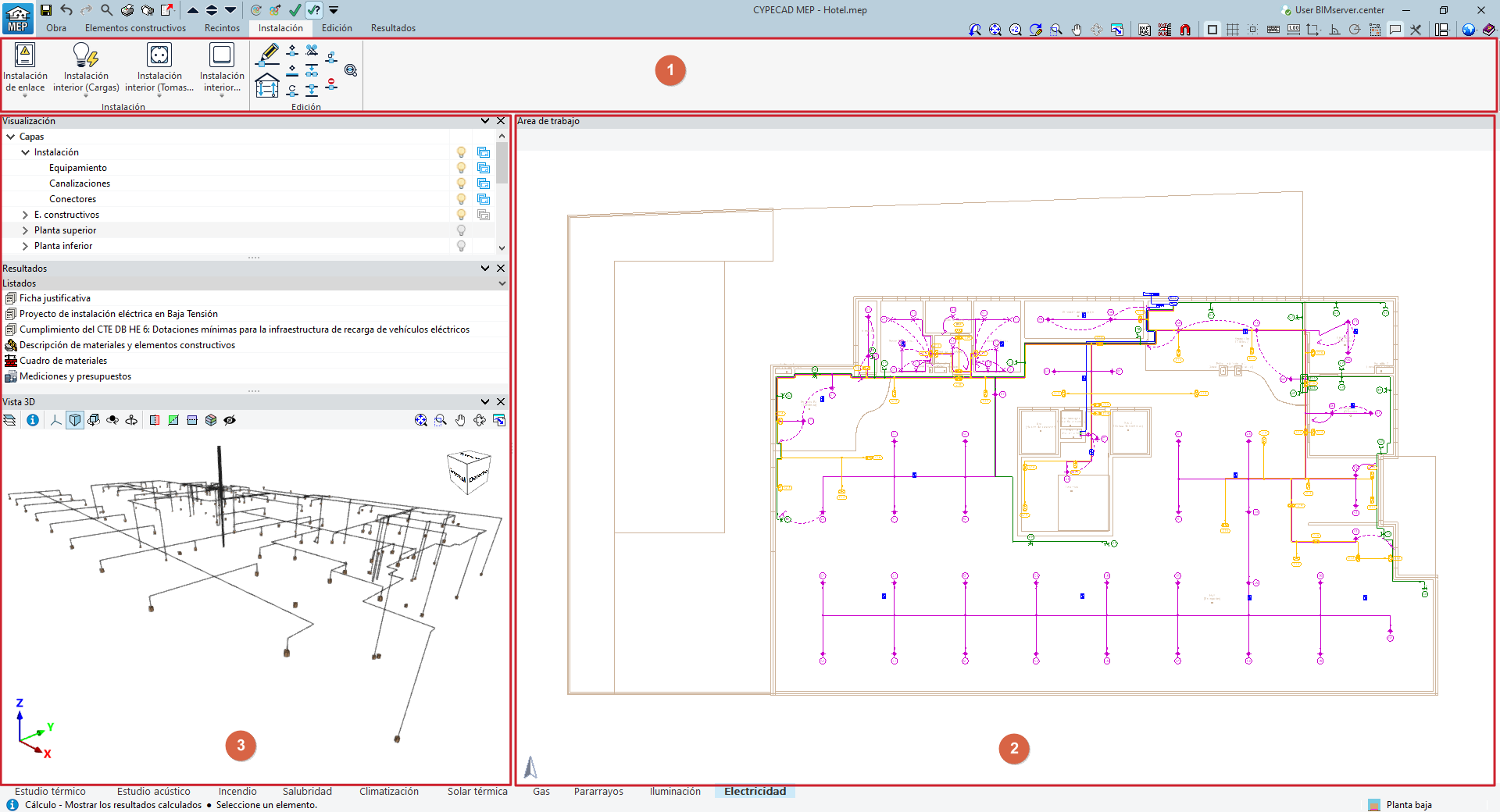The width and height of the screenshot is (1500, 812).
Task: Collapse the Capas tree node
Action: [x=11, y=137]
